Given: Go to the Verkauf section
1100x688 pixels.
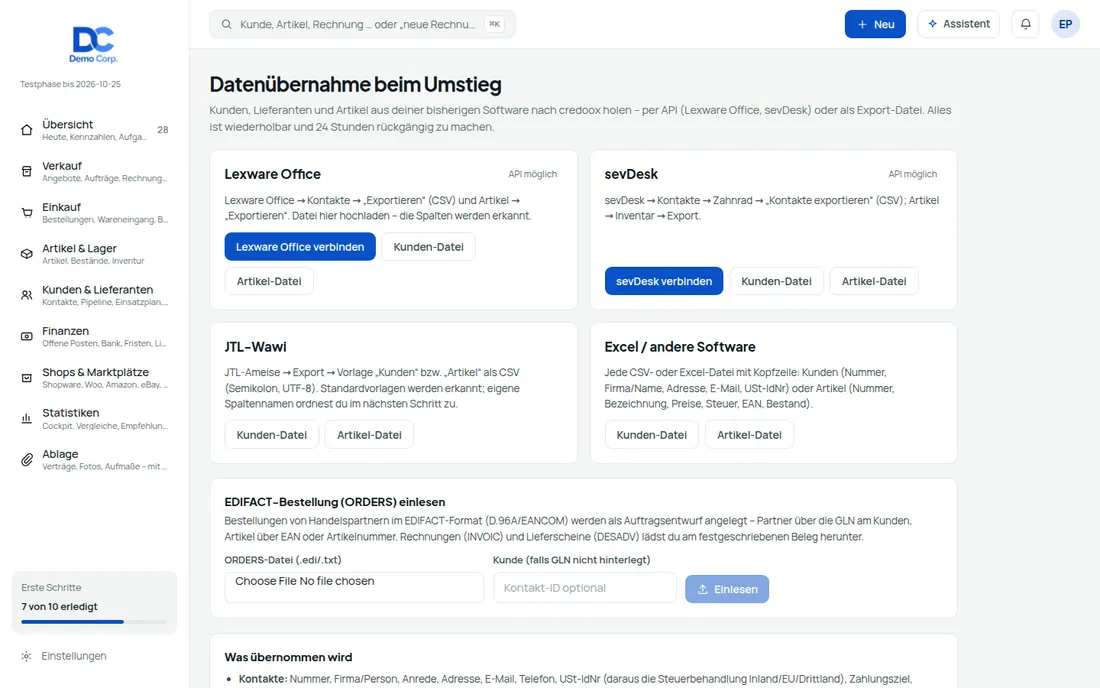Looking at the screenshot, I should (x=95, y=171).
